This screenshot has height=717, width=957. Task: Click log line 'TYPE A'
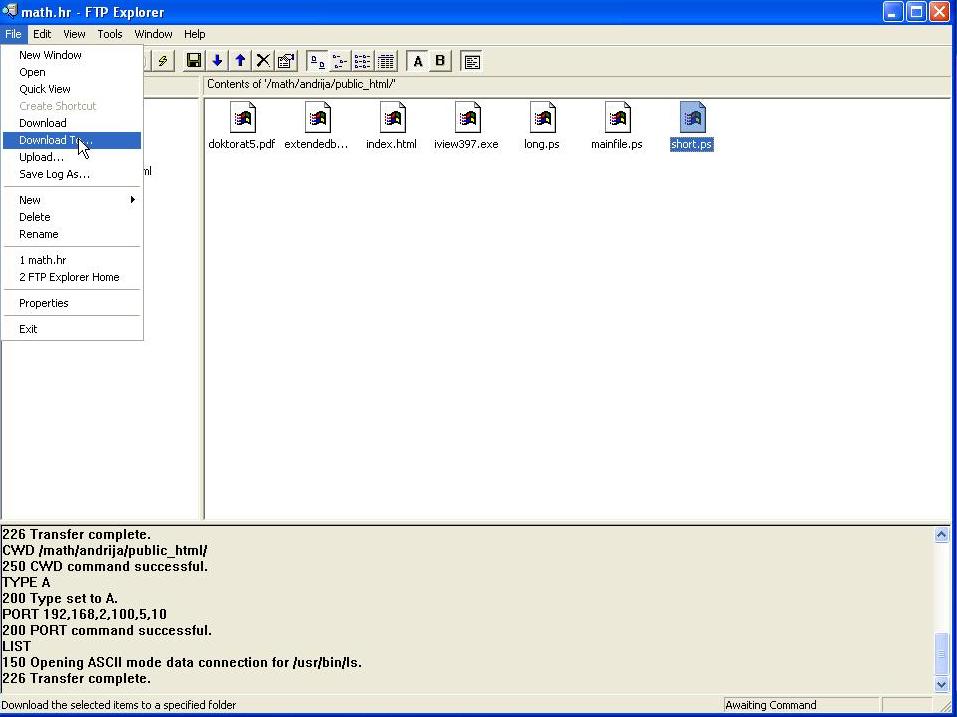26,582
